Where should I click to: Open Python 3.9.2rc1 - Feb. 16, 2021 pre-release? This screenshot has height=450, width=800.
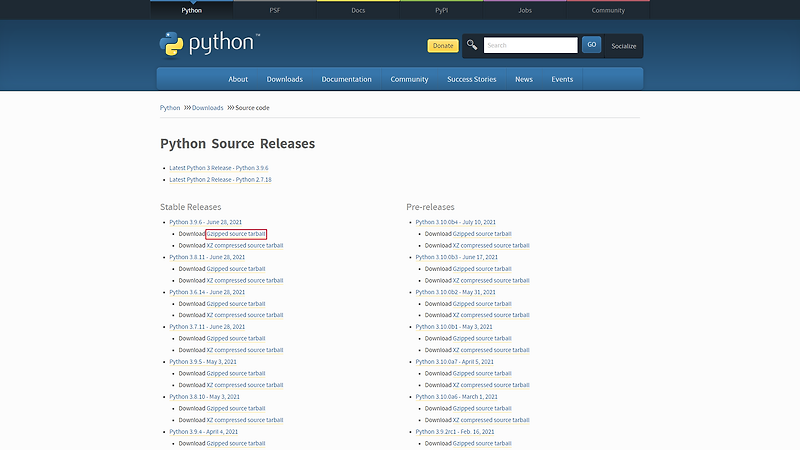[455, 432]
